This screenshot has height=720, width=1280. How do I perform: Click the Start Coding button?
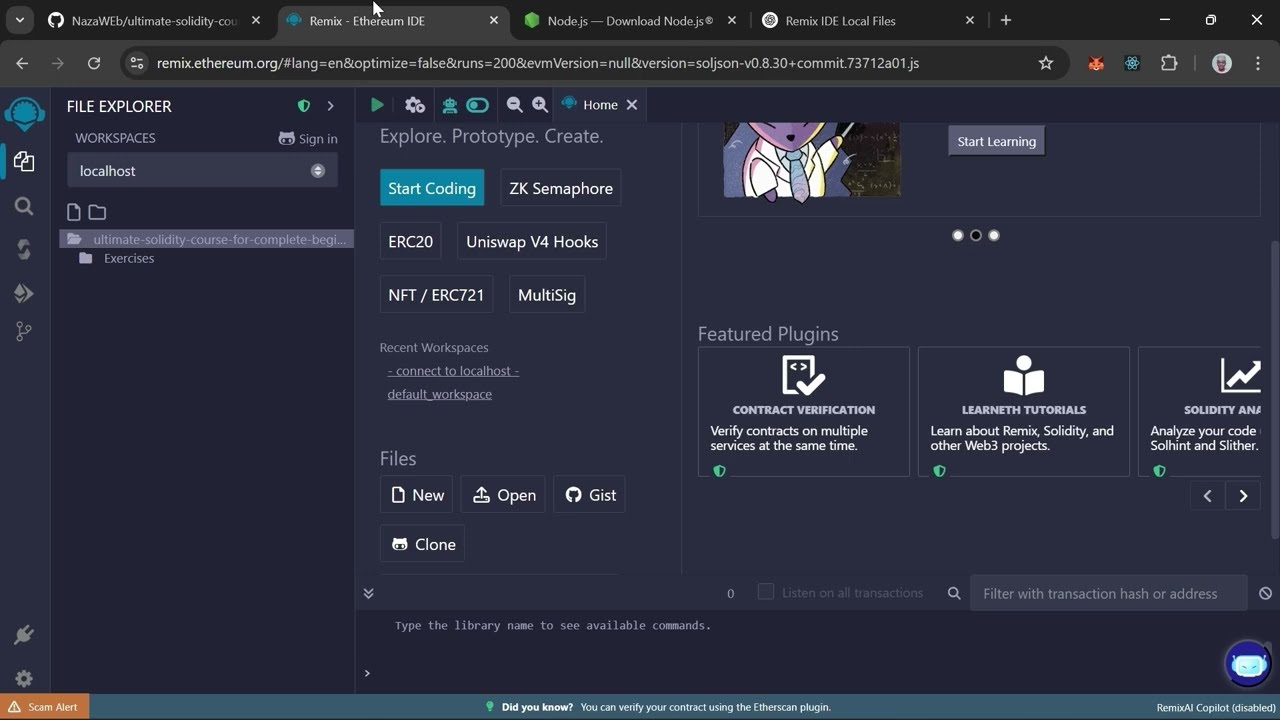(x=432, y=188)
